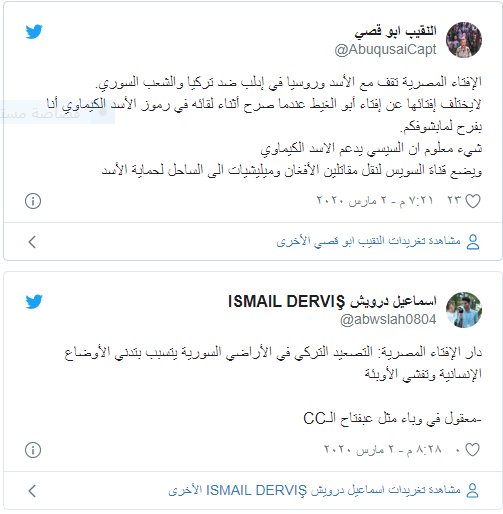Click the @abwslah0804 handle link
Screen dimensions: 503x514
point(388,320)
